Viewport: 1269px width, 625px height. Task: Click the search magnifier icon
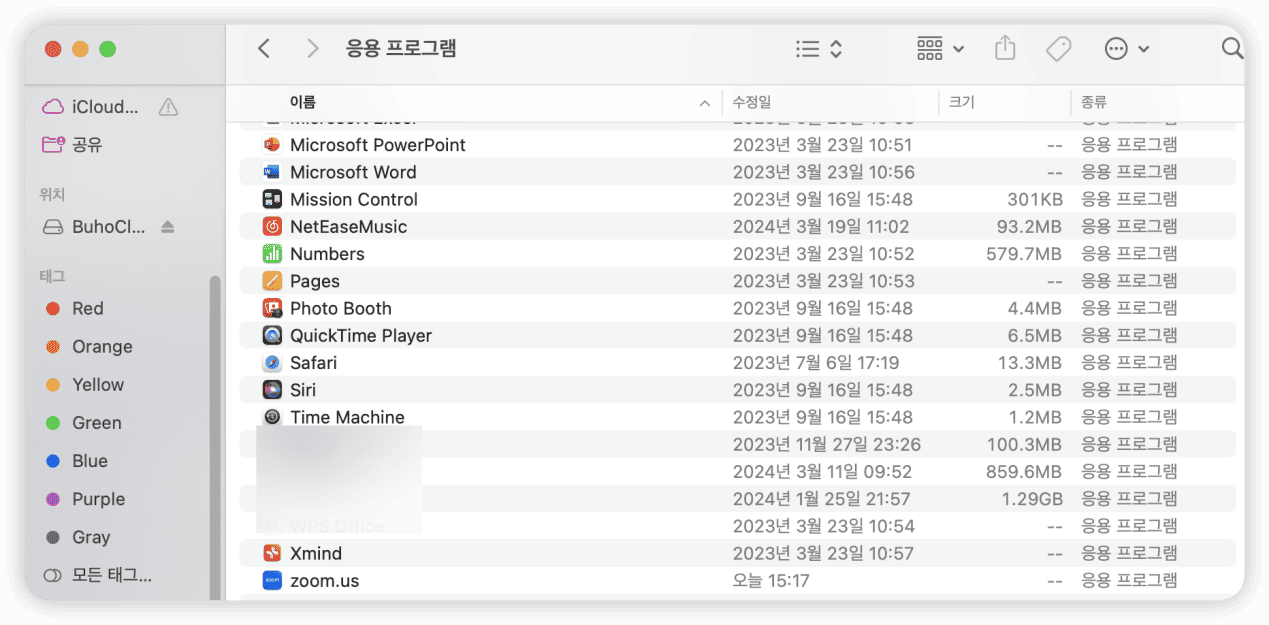(1232, 48)
